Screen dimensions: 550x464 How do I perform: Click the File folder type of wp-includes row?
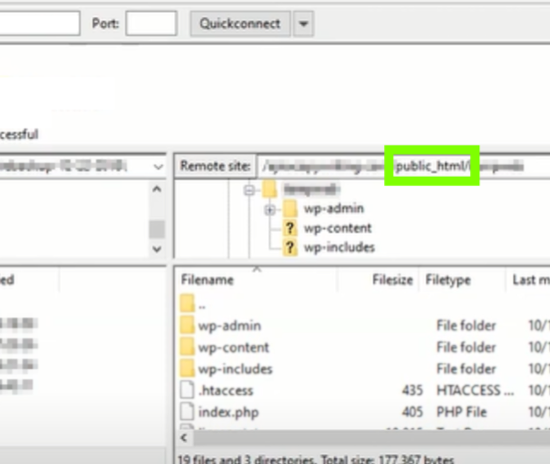click(466, 369)
